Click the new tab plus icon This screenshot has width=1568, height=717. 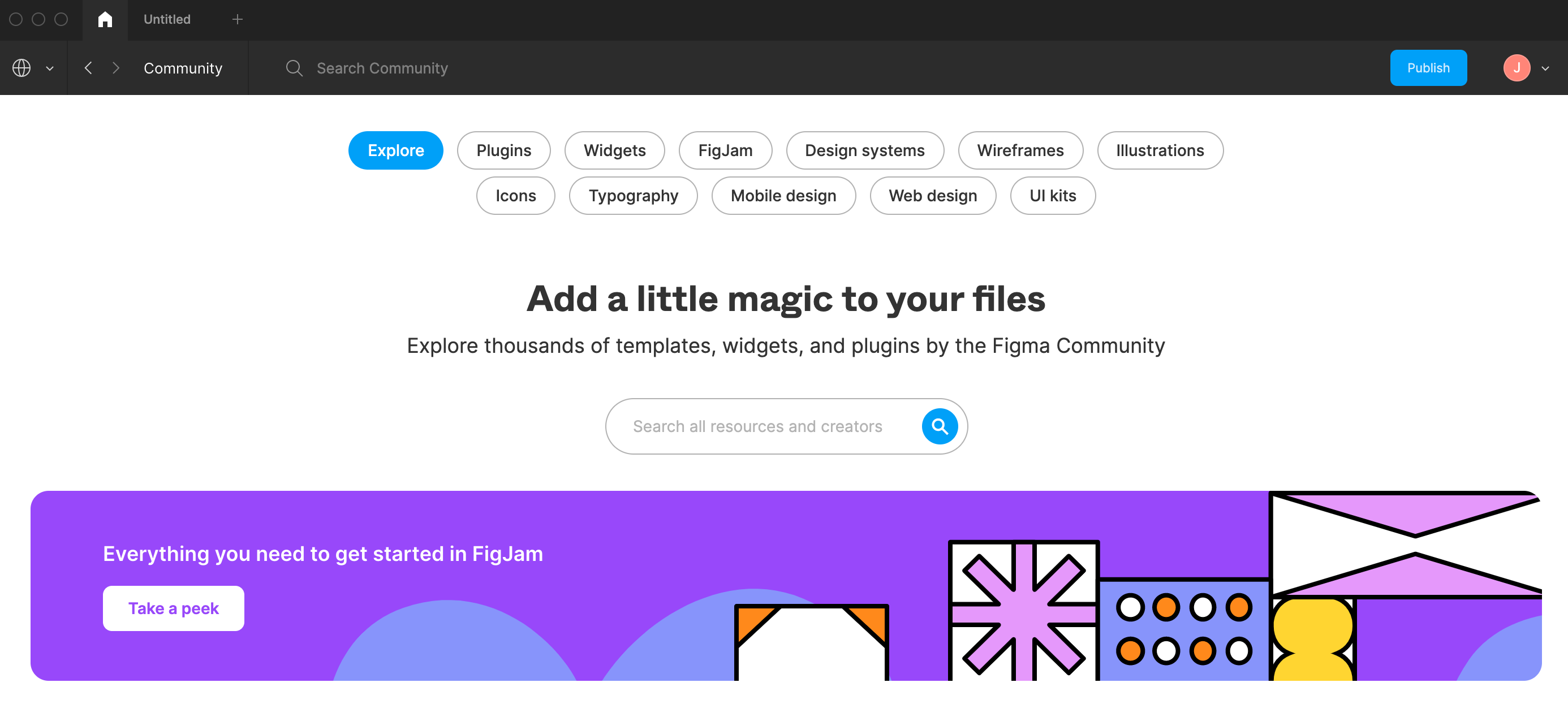point(238,19)
